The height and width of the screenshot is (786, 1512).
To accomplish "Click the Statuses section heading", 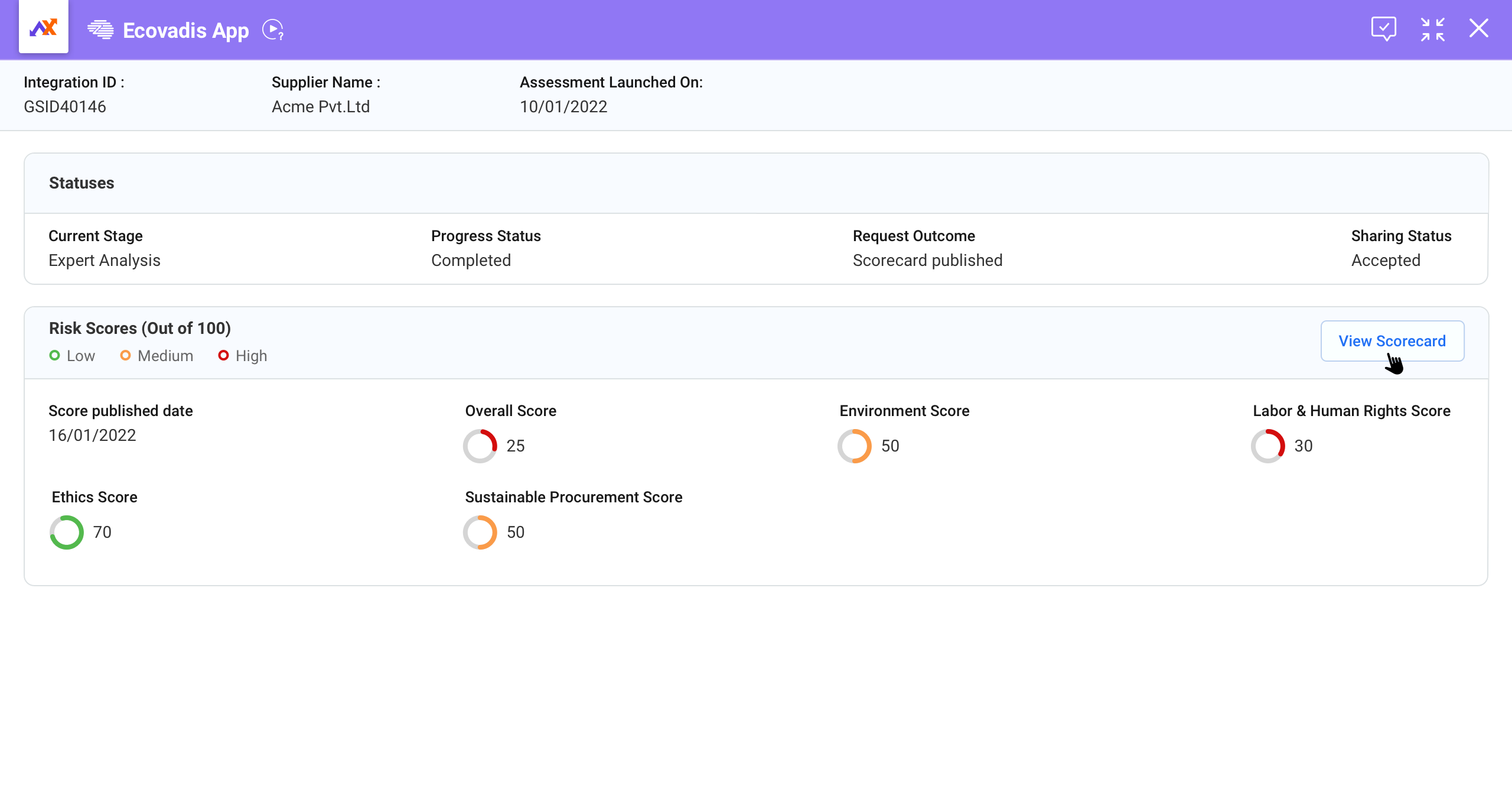I will click(x=82, y=183).
